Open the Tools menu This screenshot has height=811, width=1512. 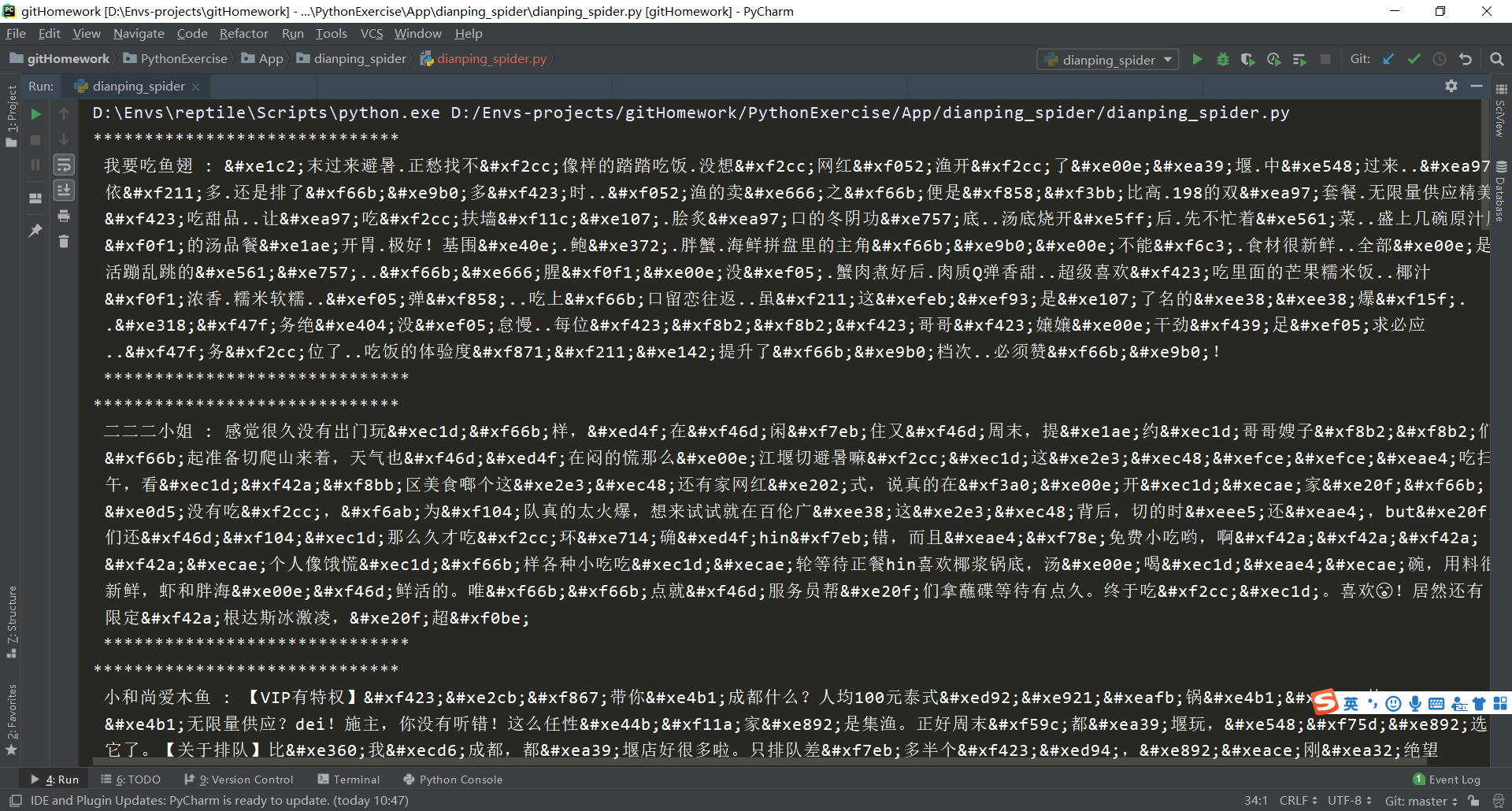pos(331,33)
